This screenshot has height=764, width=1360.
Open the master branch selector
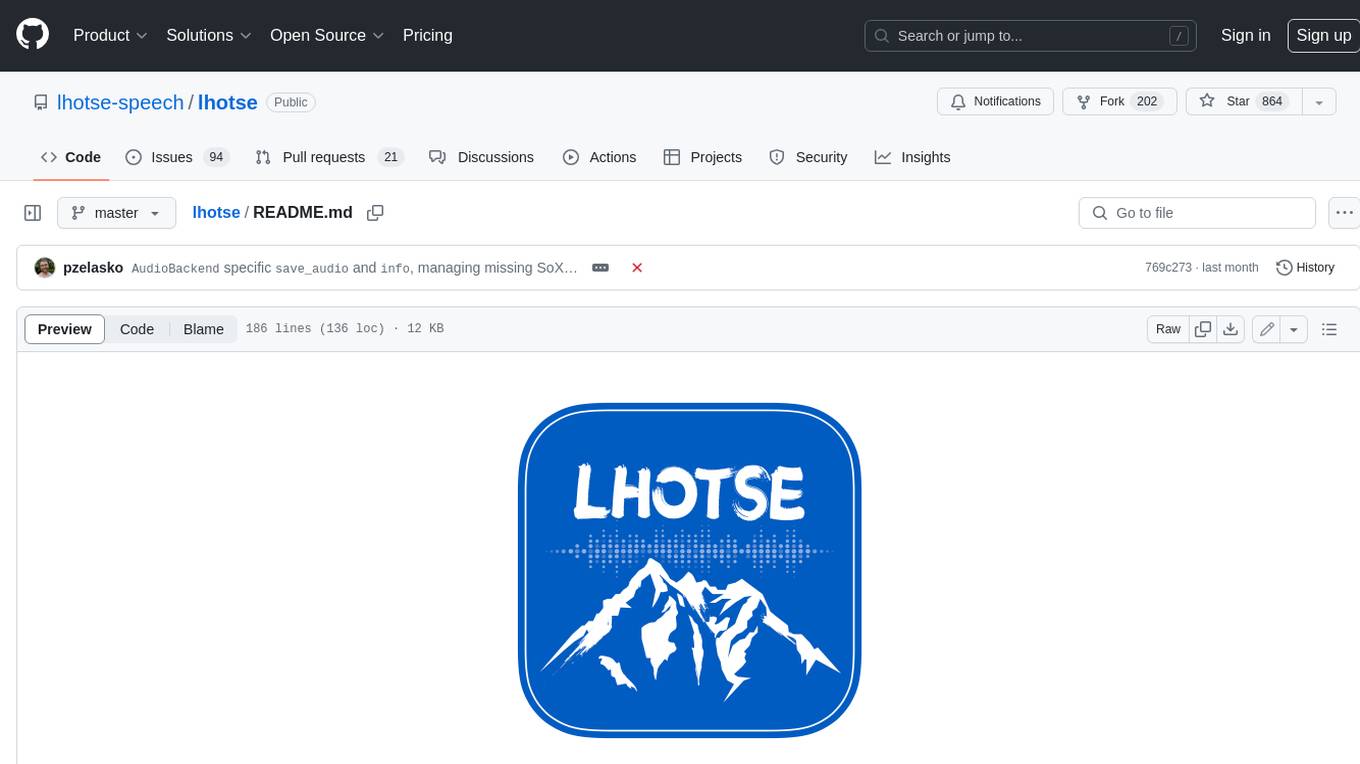(x=116, y=213)
